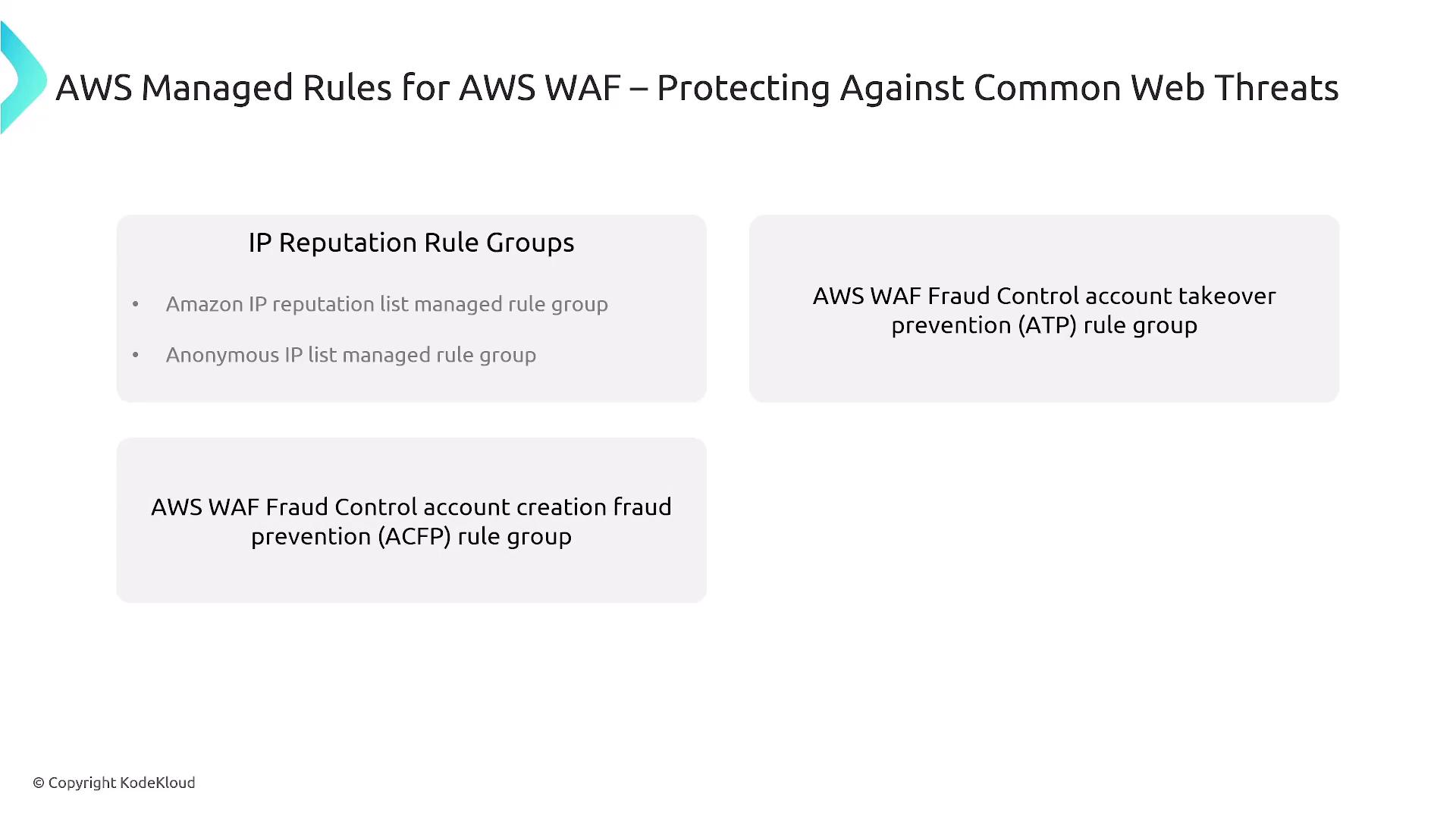Click the bullet dot before Anonymous IP list
This screenshot has width=1456, height=819.
tap(136, 355)
